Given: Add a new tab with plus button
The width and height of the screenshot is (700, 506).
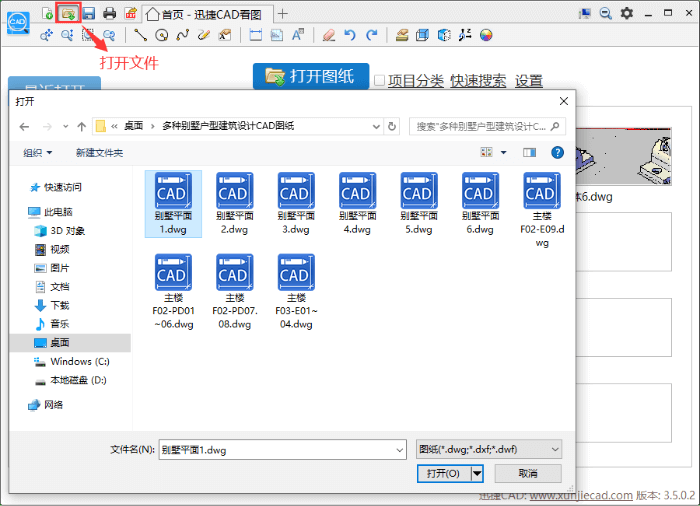Looking at the screenshot, I should tap(282, 14).
